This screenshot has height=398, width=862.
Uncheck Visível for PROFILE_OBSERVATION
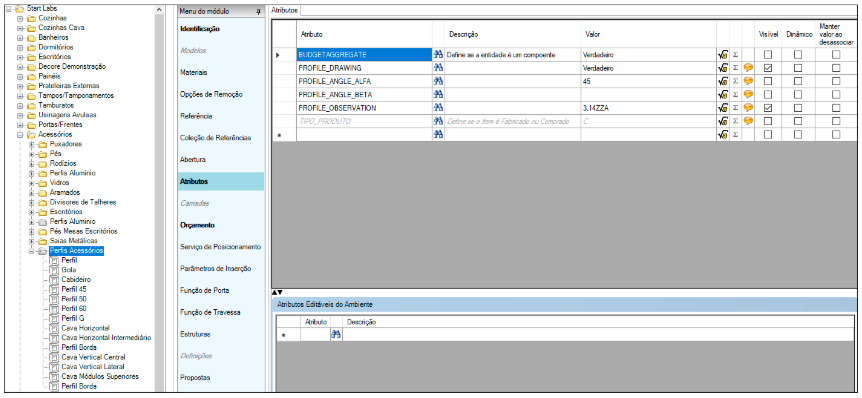[x=768, y=108]
